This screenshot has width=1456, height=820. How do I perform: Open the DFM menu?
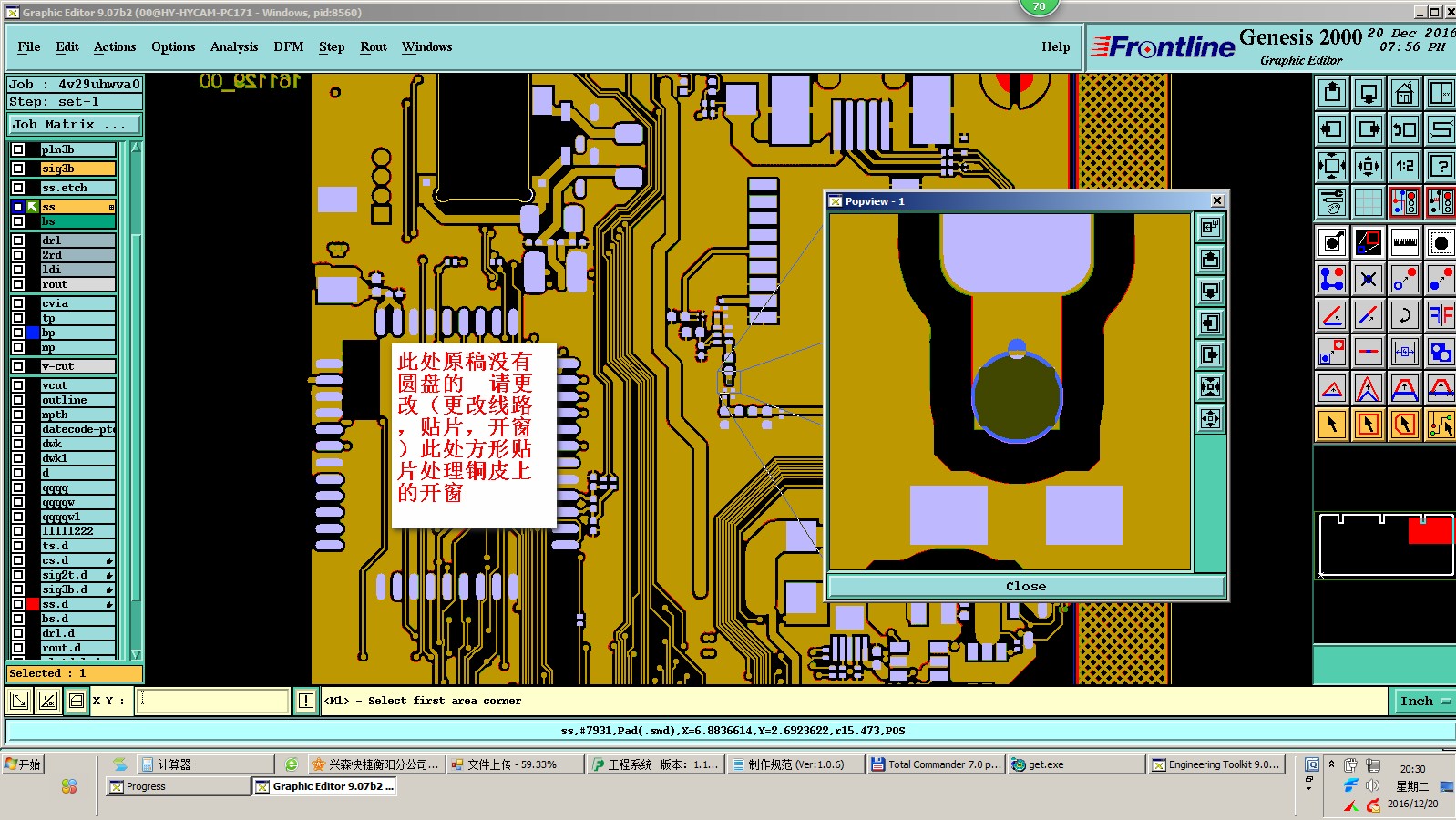coord(289,46)
